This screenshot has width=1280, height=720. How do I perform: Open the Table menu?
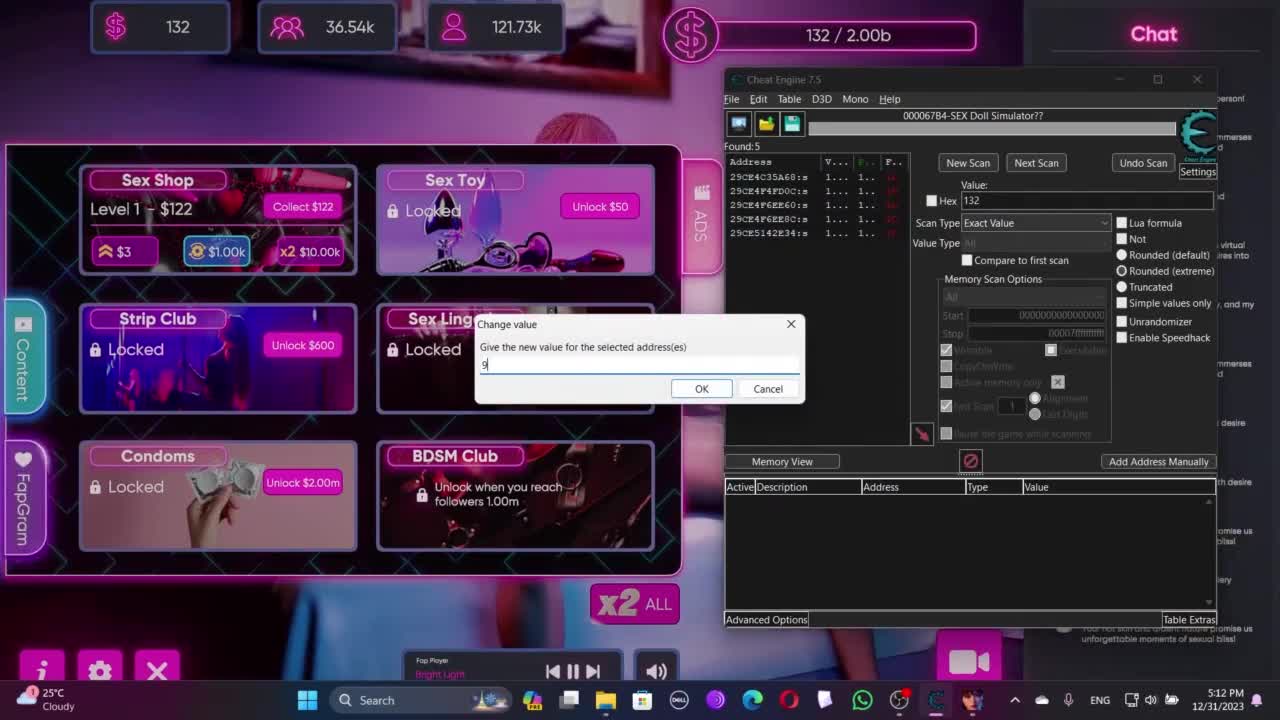(789, 99)
